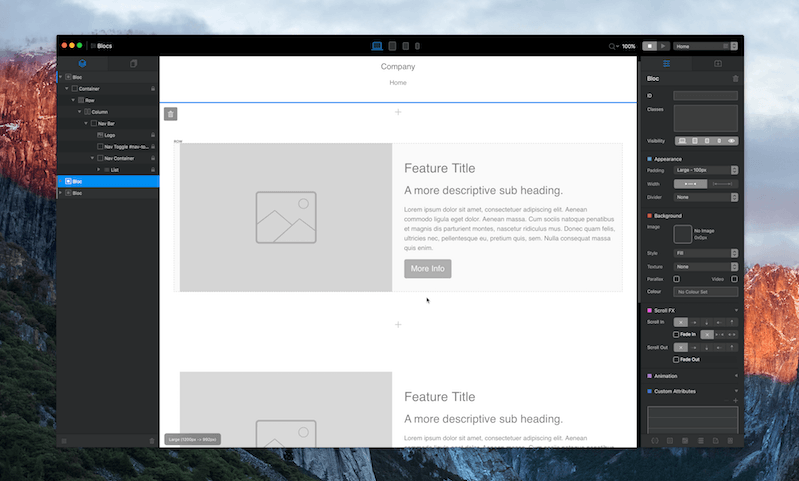Switch to tablet breakpoint in title bar

coord(392,46)
